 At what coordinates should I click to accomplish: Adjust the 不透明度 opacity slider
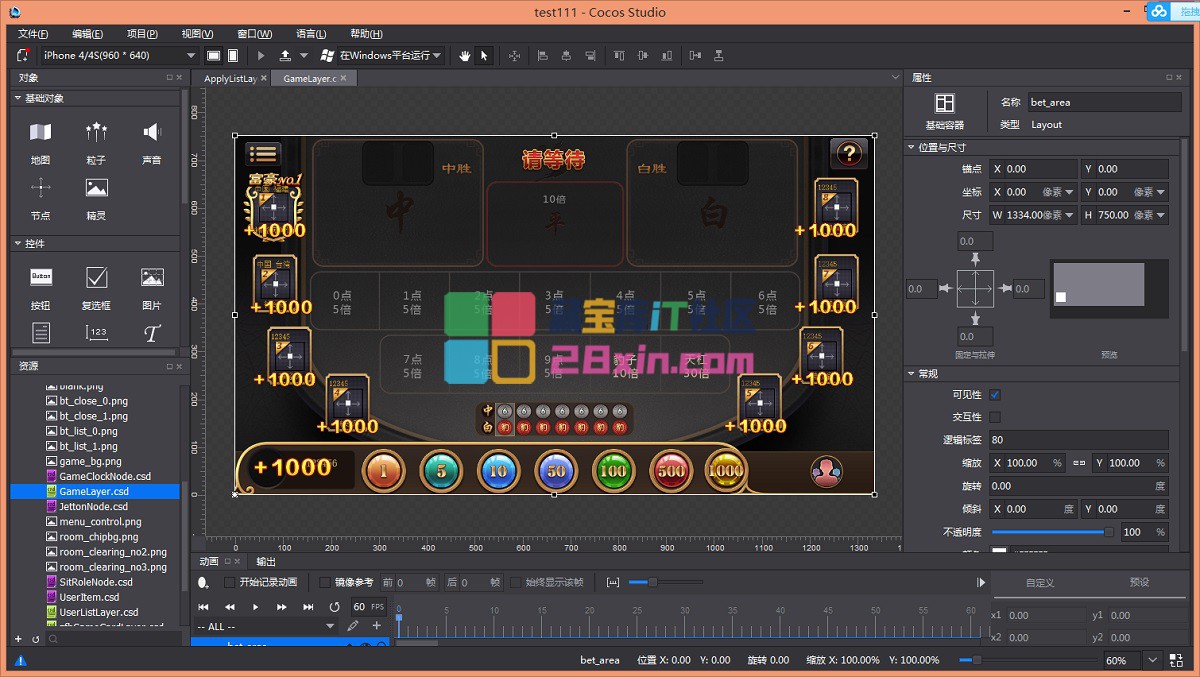click(x=1052, y=532)
